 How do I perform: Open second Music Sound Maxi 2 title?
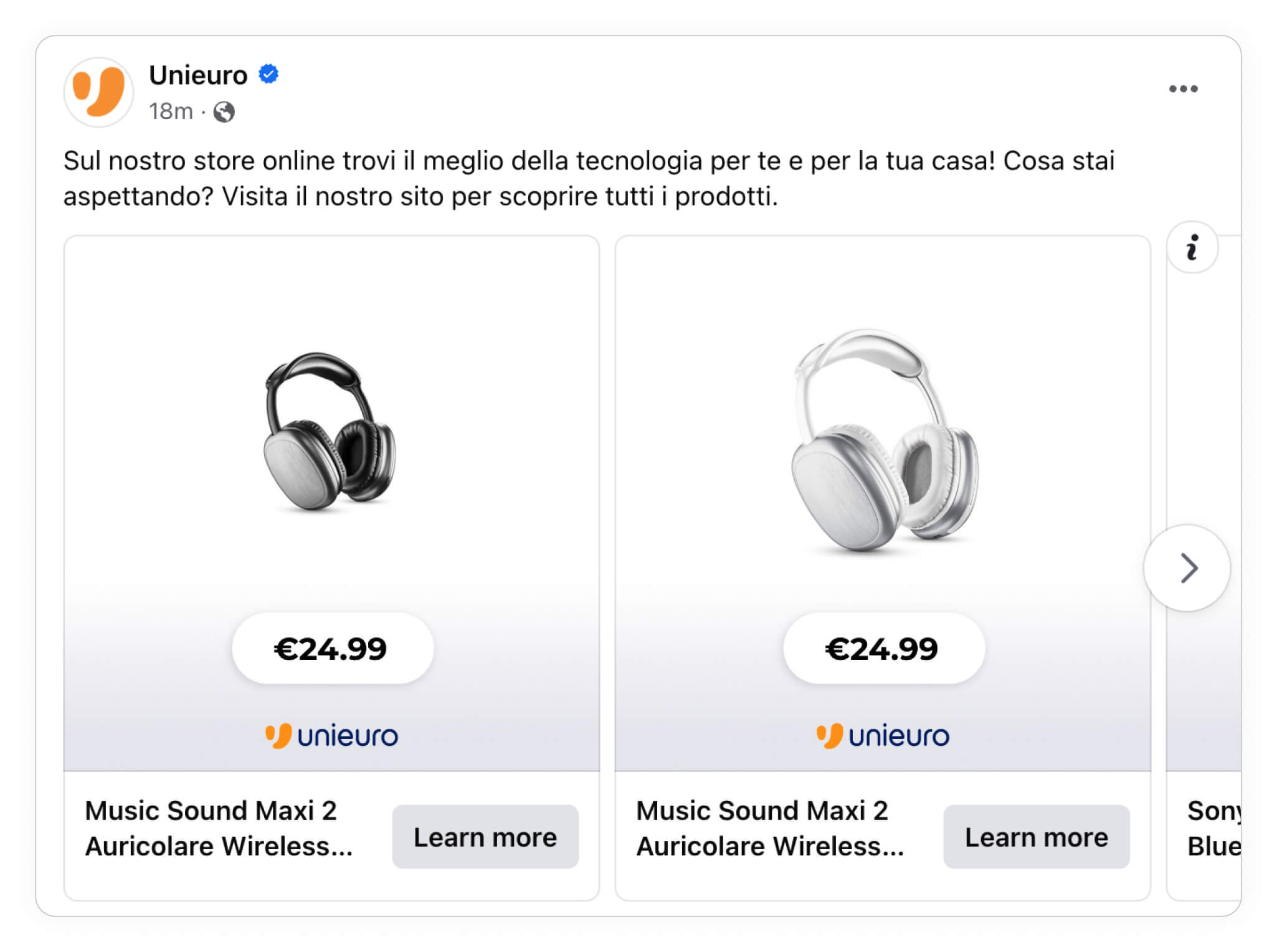(x=769, y=828)
